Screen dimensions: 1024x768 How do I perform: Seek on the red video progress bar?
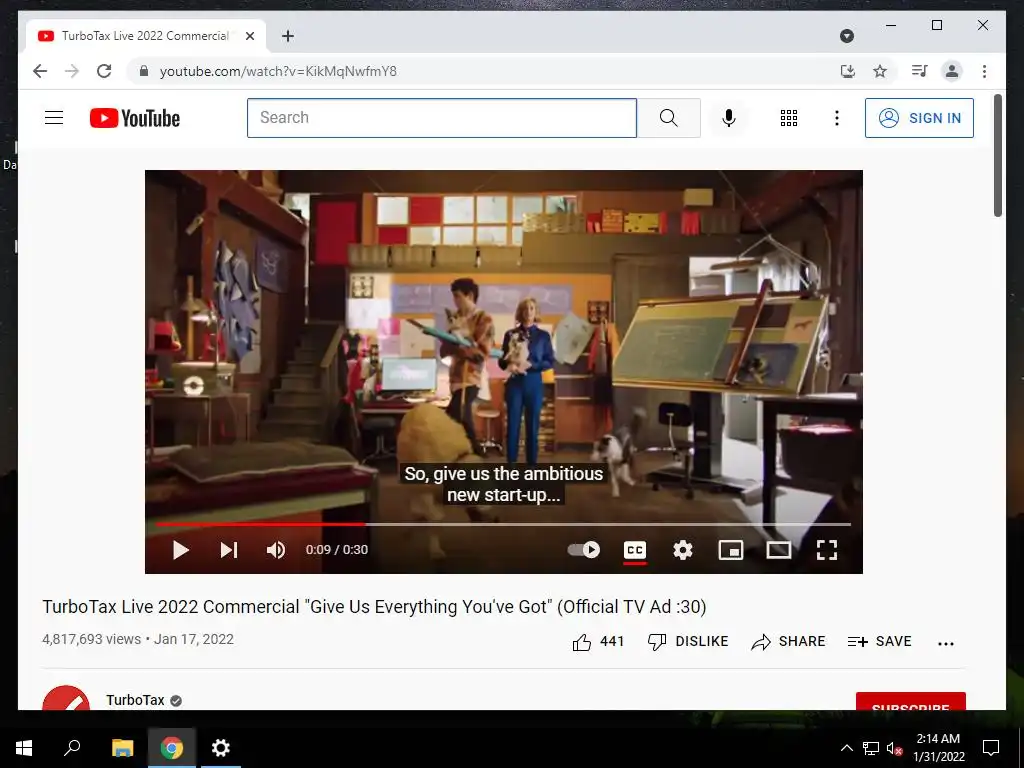click(x=503, y=524)
